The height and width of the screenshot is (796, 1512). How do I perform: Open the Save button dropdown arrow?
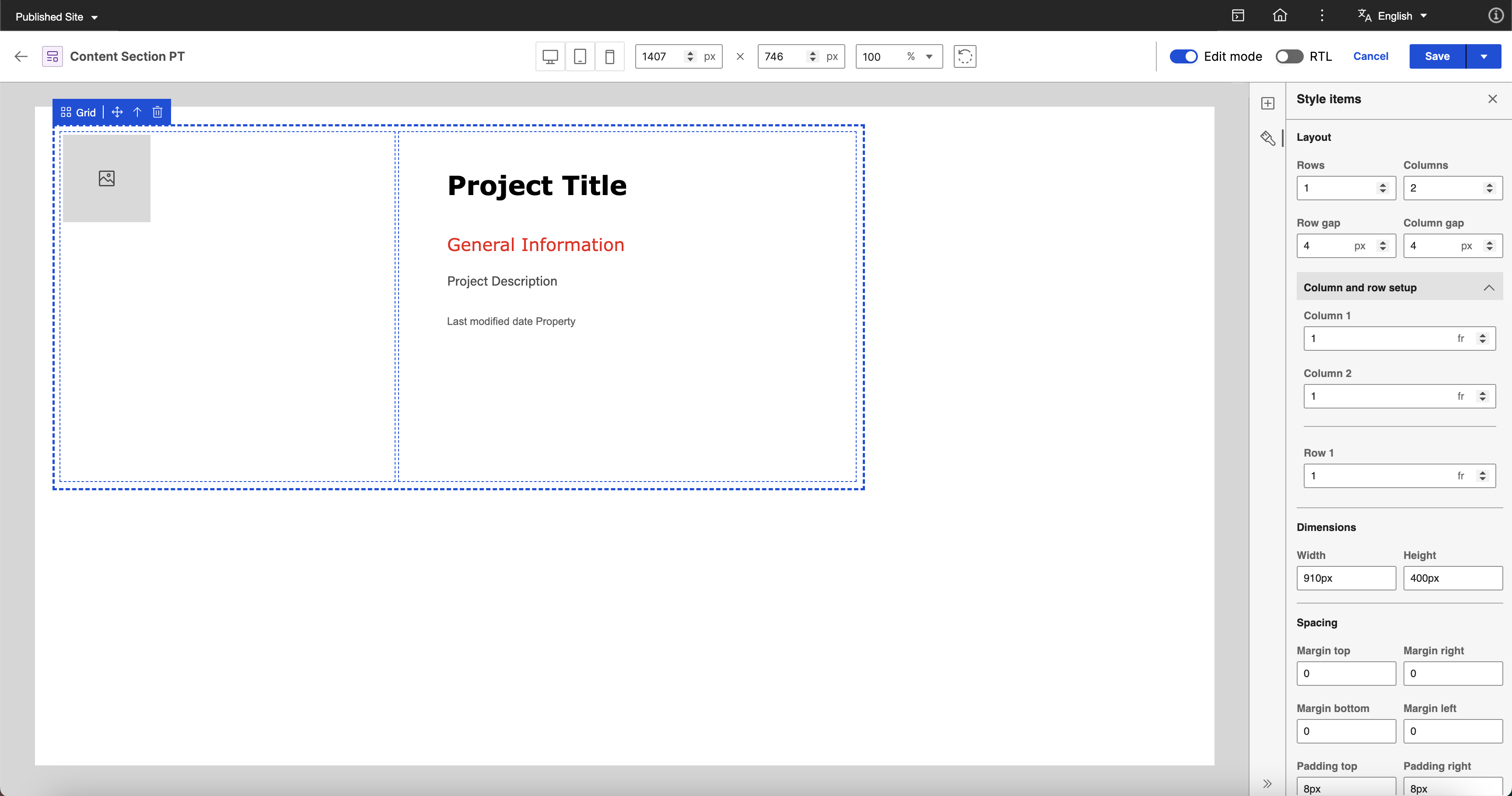pos(1483,56)
